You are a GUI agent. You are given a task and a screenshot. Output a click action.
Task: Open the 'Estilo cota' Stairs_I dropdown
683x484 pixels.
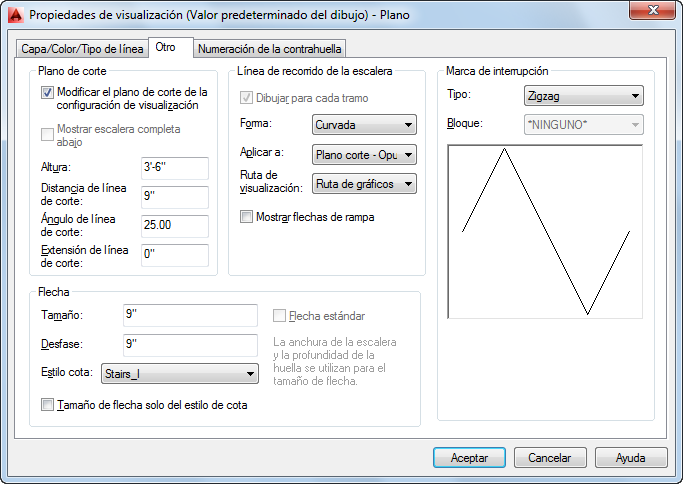[x=180, y=374]
